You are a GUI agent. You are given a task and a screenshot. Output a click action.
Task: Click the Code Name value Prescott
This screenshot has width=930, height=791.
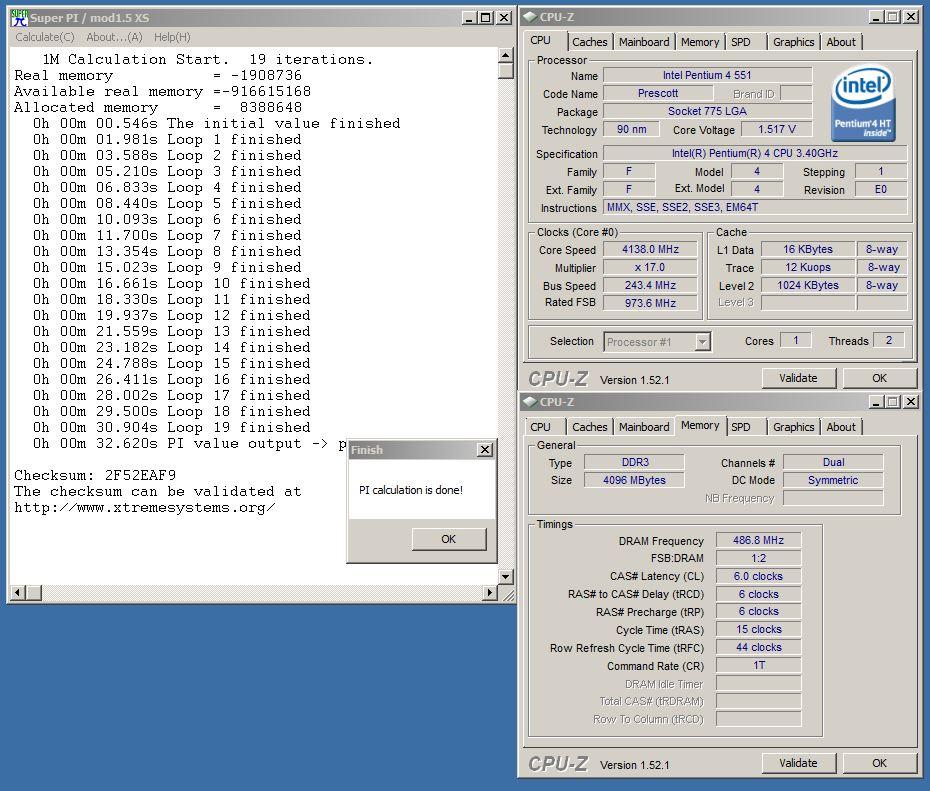[x=658, y=93]
